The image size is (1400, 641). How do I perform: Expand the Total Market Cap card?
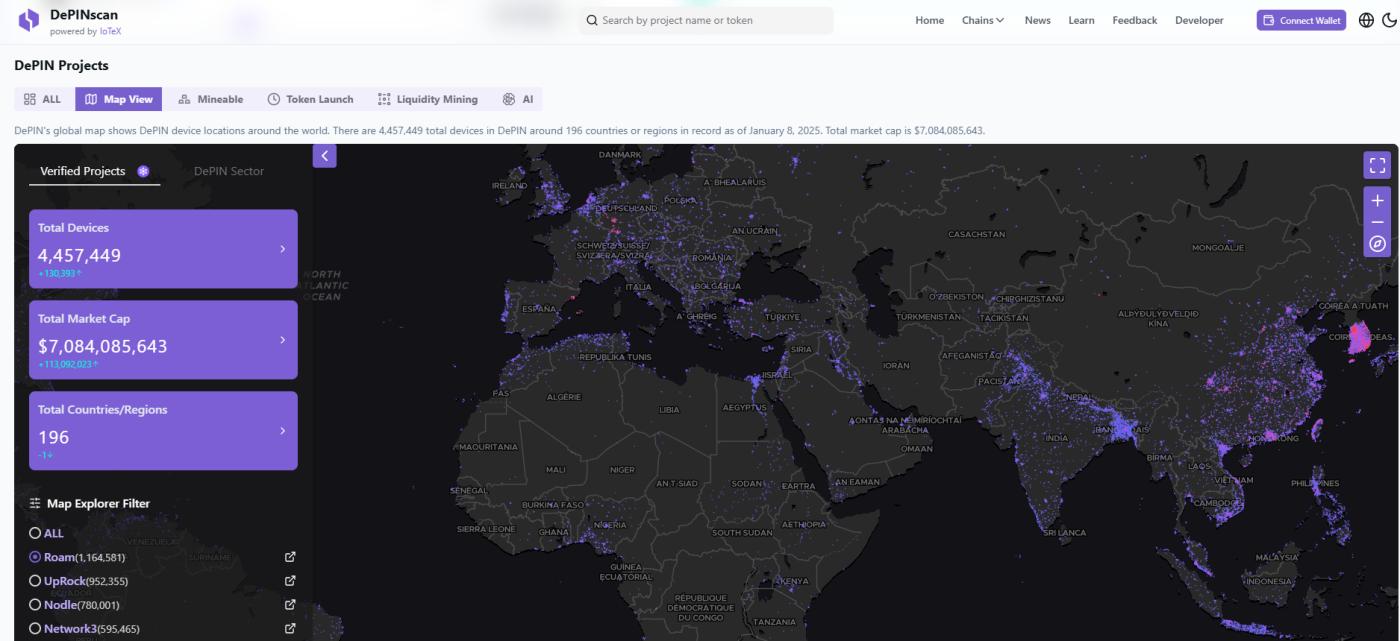click(x=282, y=340)
